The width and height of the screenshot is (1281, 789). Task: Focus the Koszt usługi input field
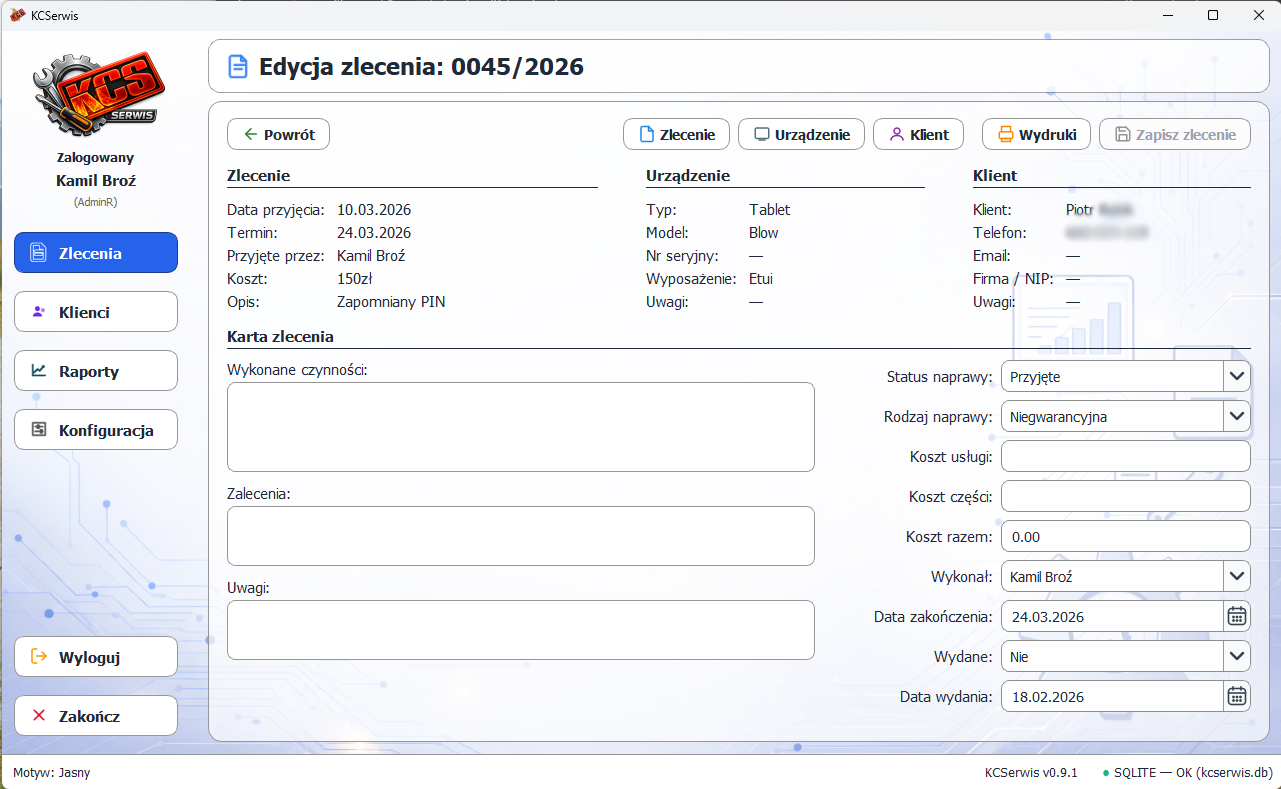pyautogui.click(x=1125, y=457)
